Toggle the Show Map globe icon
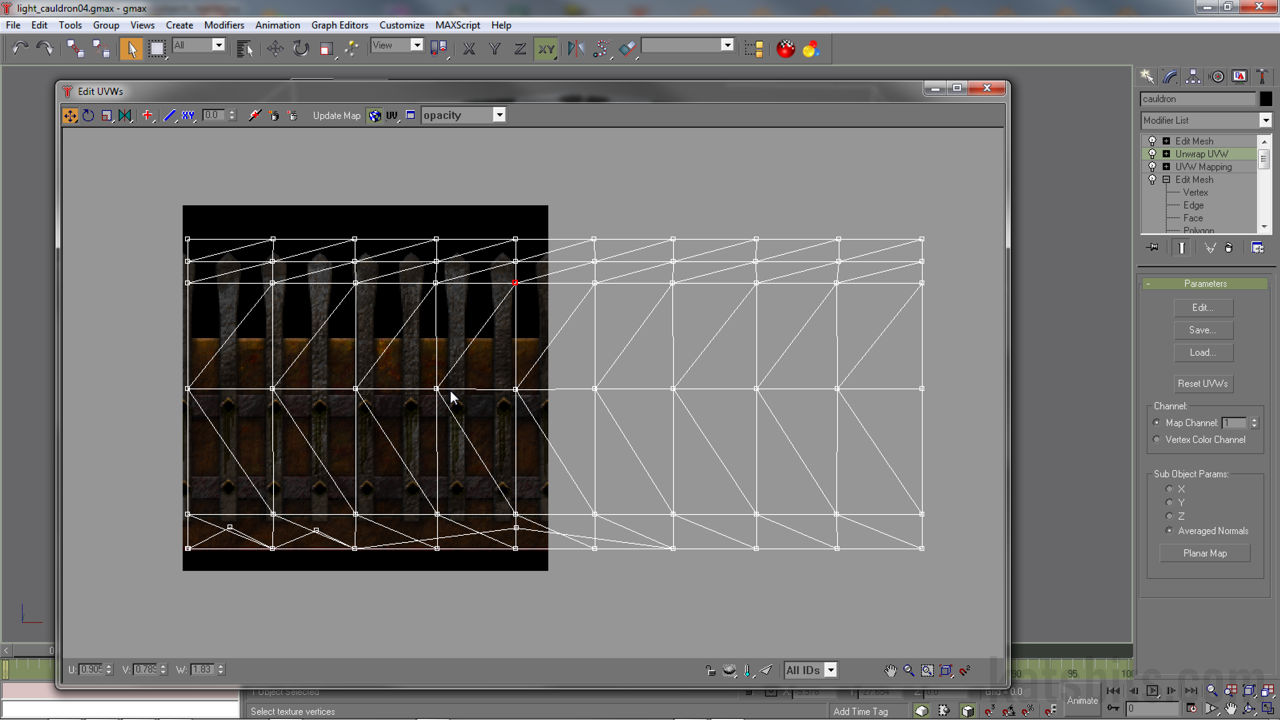 [x=375, y=115]
